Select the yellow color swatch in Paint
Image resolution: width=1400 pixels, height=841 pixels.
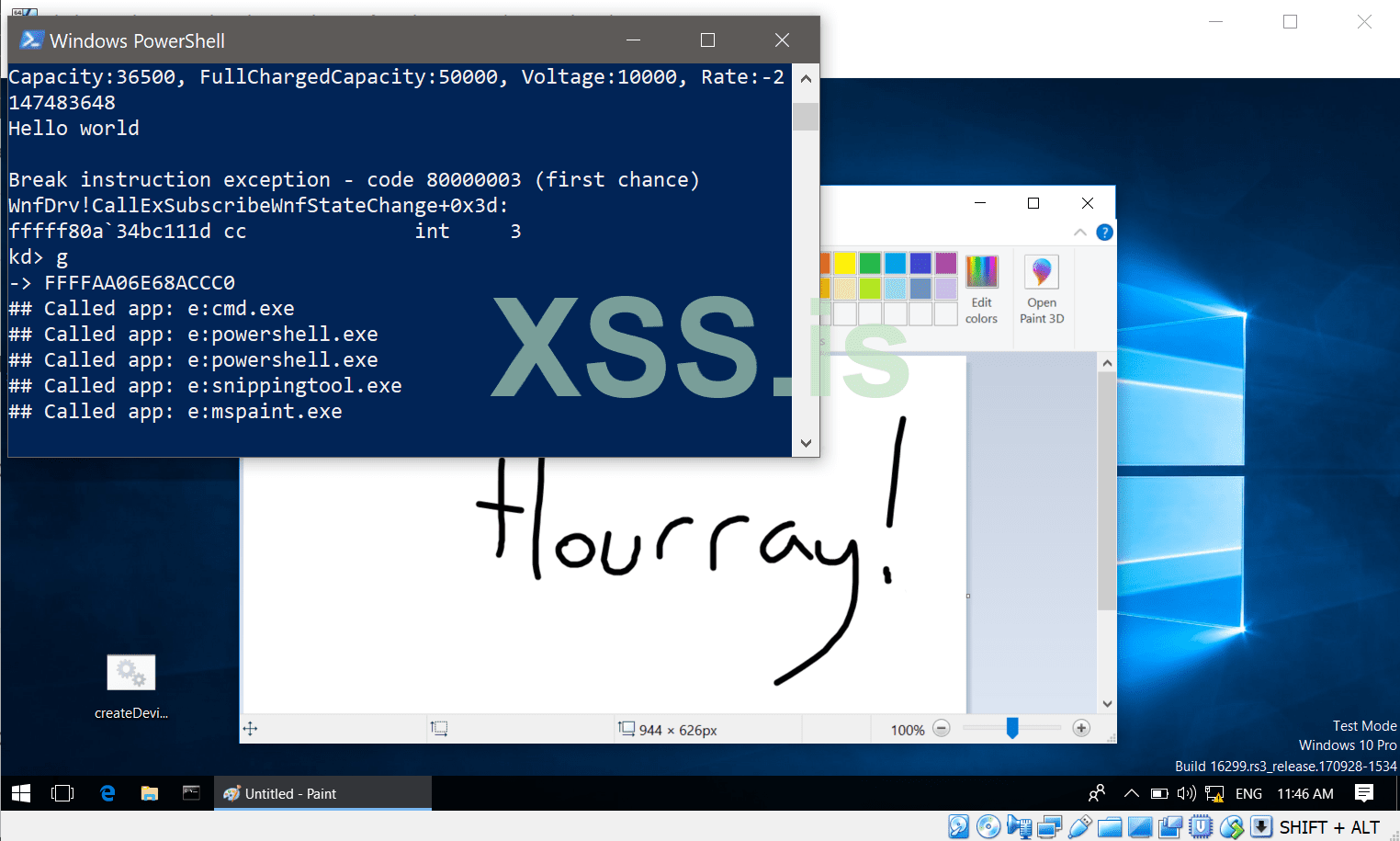coord(845,264)
